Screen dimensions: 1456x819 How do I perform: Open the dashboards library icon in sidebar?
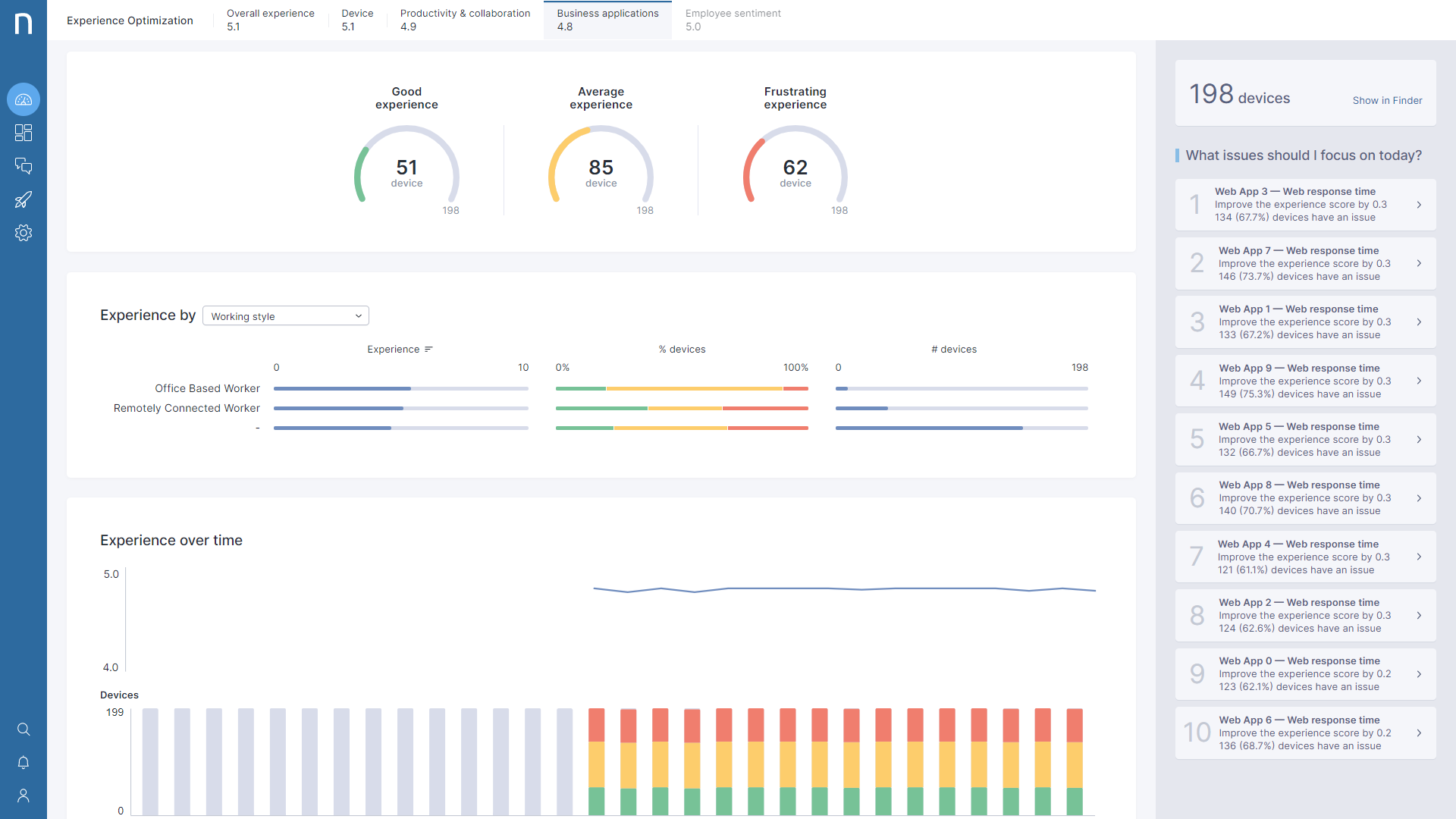click(x=24, y=133)
